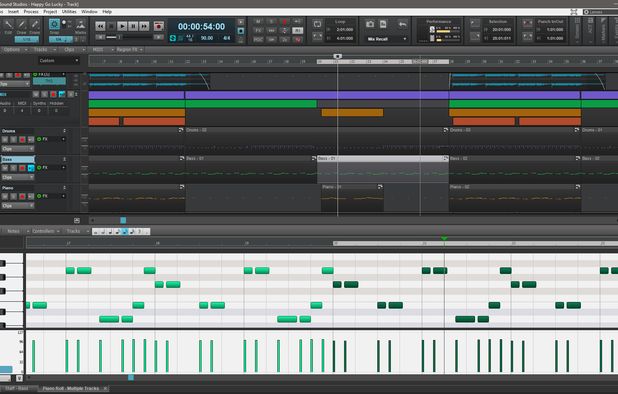Image resolution: width=618 pixels, height=394 pixels.
Task: Select the orange clip under the playhead
Action: tap(352, 113)
